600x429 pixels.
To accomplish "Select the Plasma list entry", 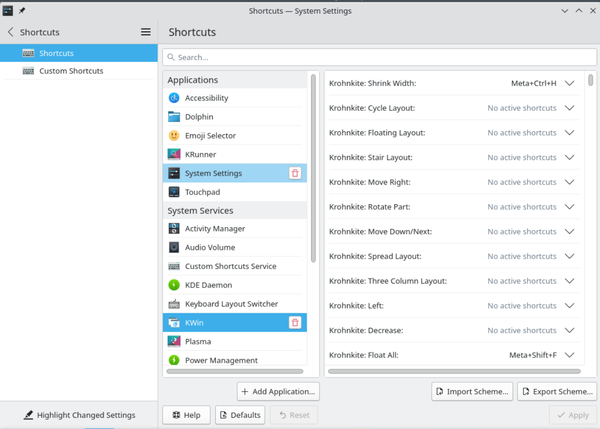I will point(235,341).
